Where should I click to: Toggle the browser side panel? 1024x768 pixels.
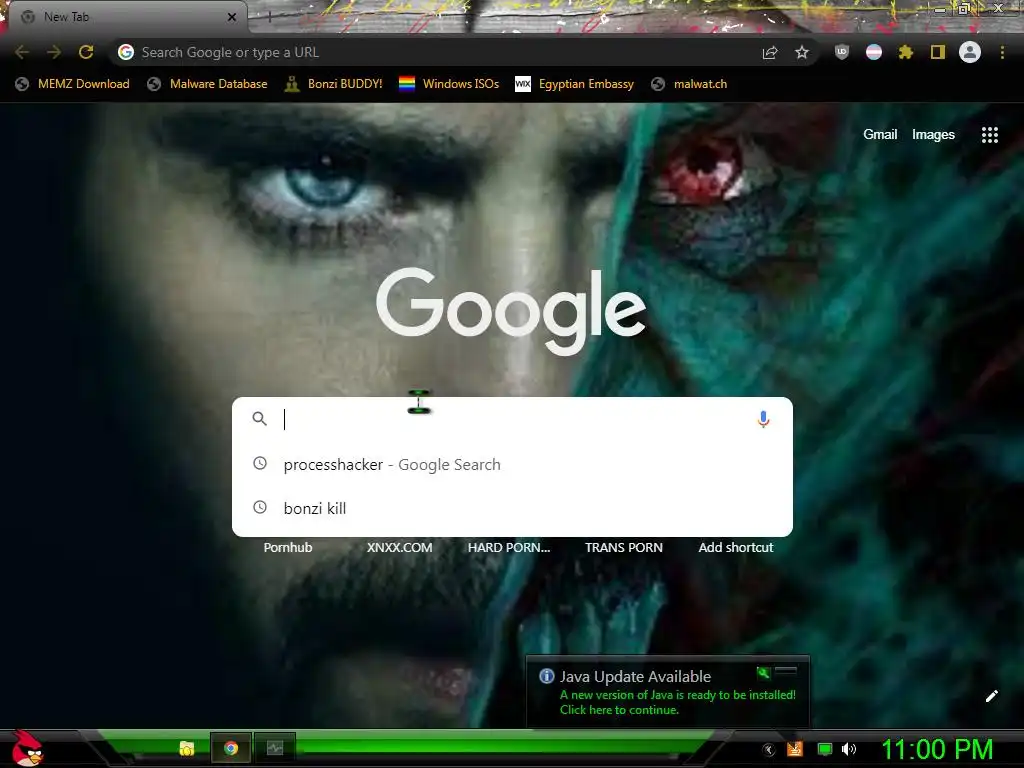click(938, 52)
